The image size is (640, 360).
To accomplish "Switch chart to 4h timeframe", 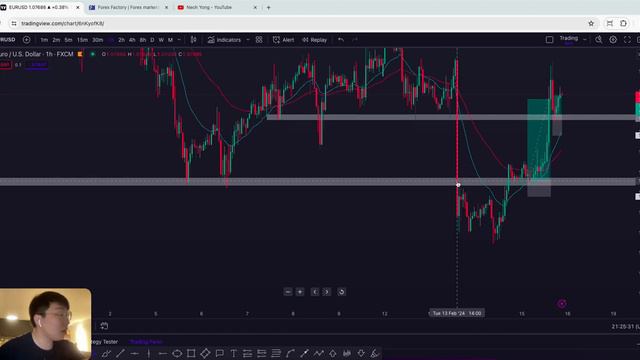I will [132, 40].
